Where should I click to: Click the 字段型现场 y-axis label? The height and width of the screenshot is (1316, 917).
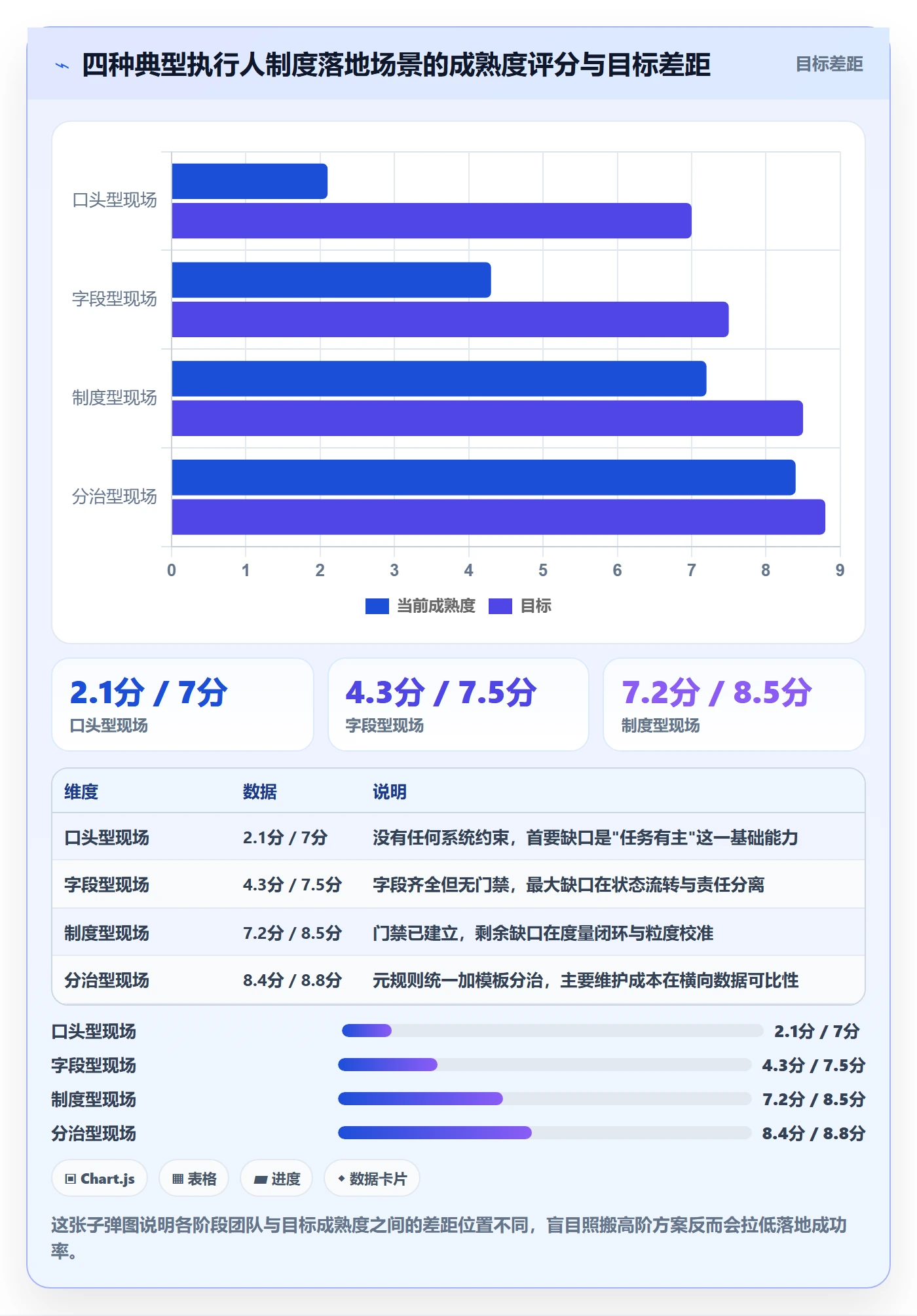pos(115,299)
